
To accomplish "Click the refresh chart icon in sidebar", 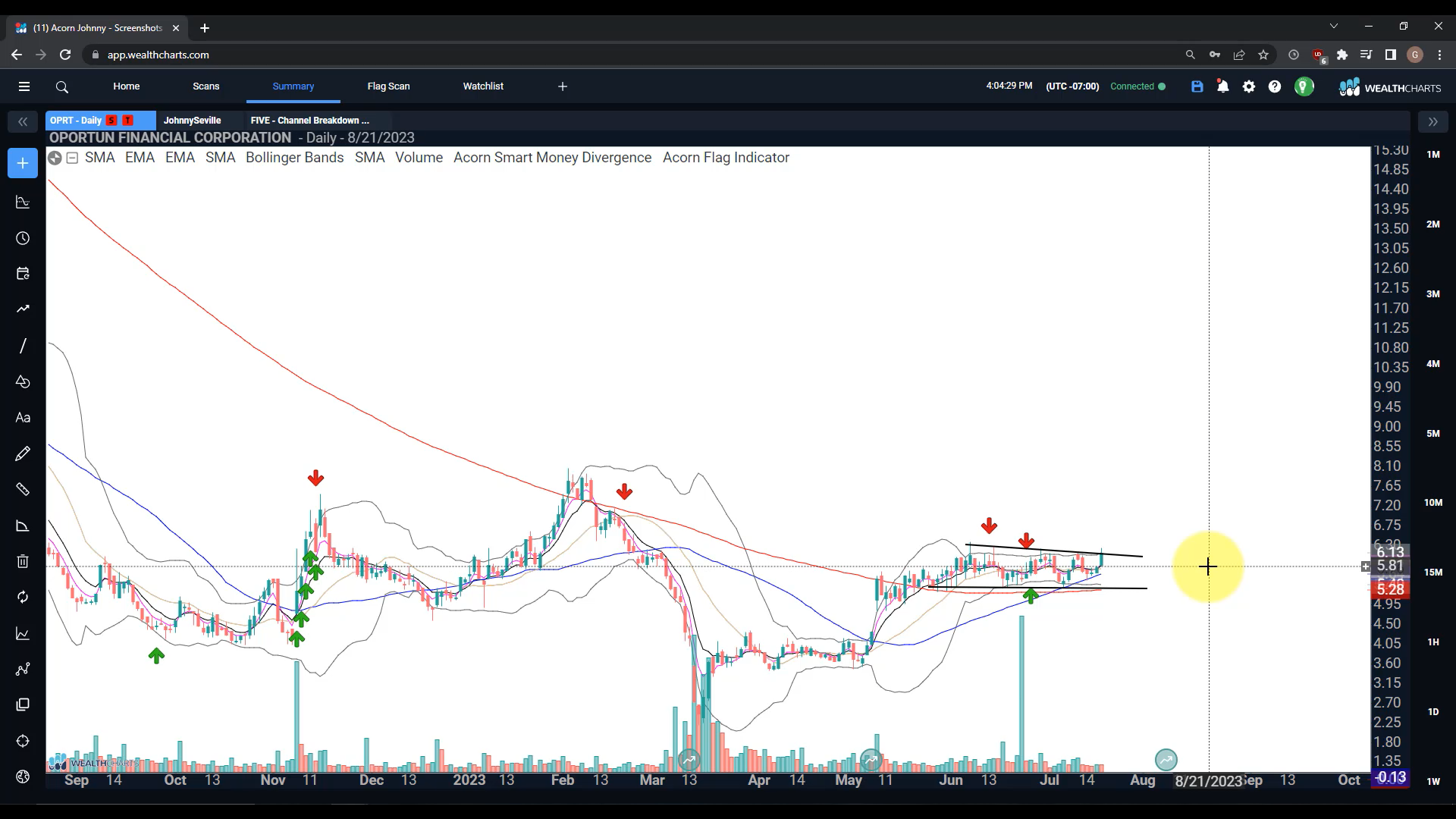I will click(x=23, y=597).
